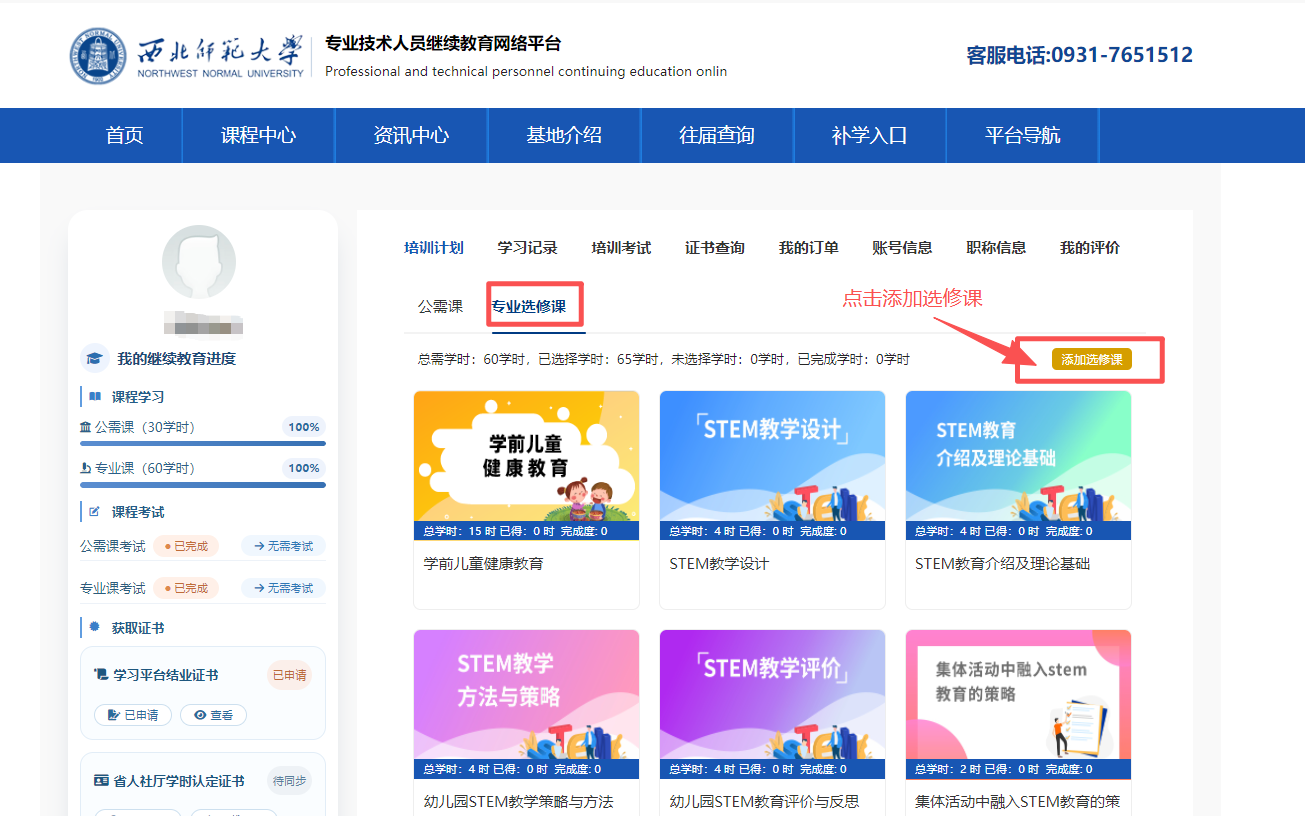Click the 我的继续教育进度 heading
The width and height of the screenshot is (1305, 816).
pos(176,359)
